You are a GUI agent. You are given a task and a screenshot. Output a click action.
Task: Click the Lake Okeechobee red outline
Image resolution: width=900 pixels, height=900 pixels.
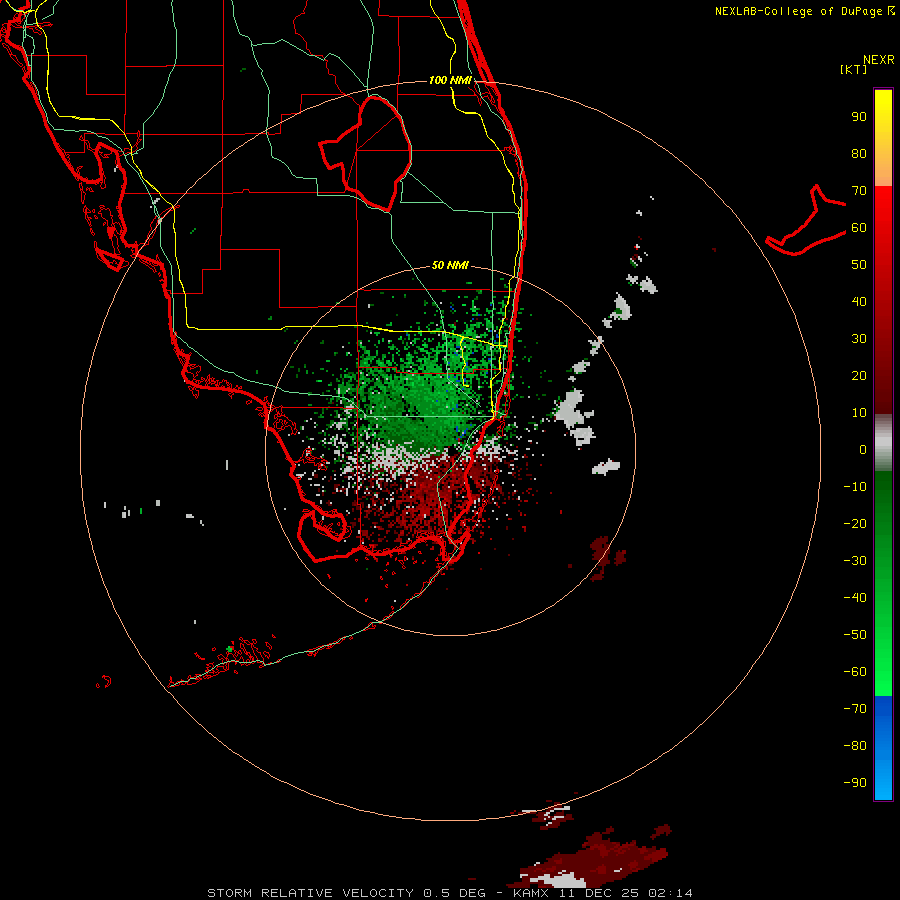pyautogui.click(x=365, y=153)
